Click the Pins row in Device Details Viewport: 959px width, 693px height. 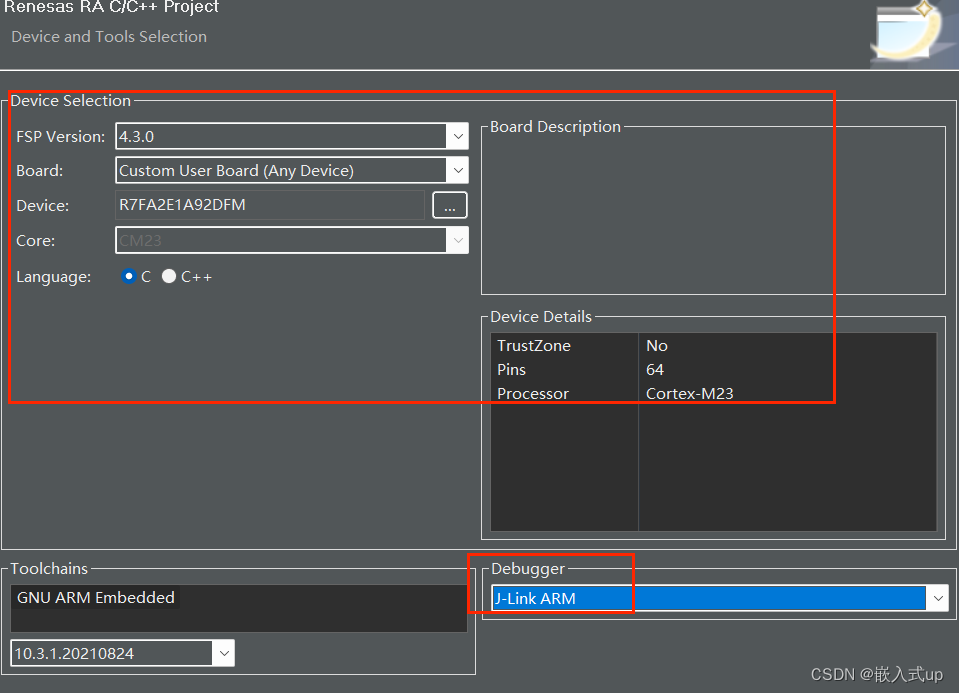713,369
